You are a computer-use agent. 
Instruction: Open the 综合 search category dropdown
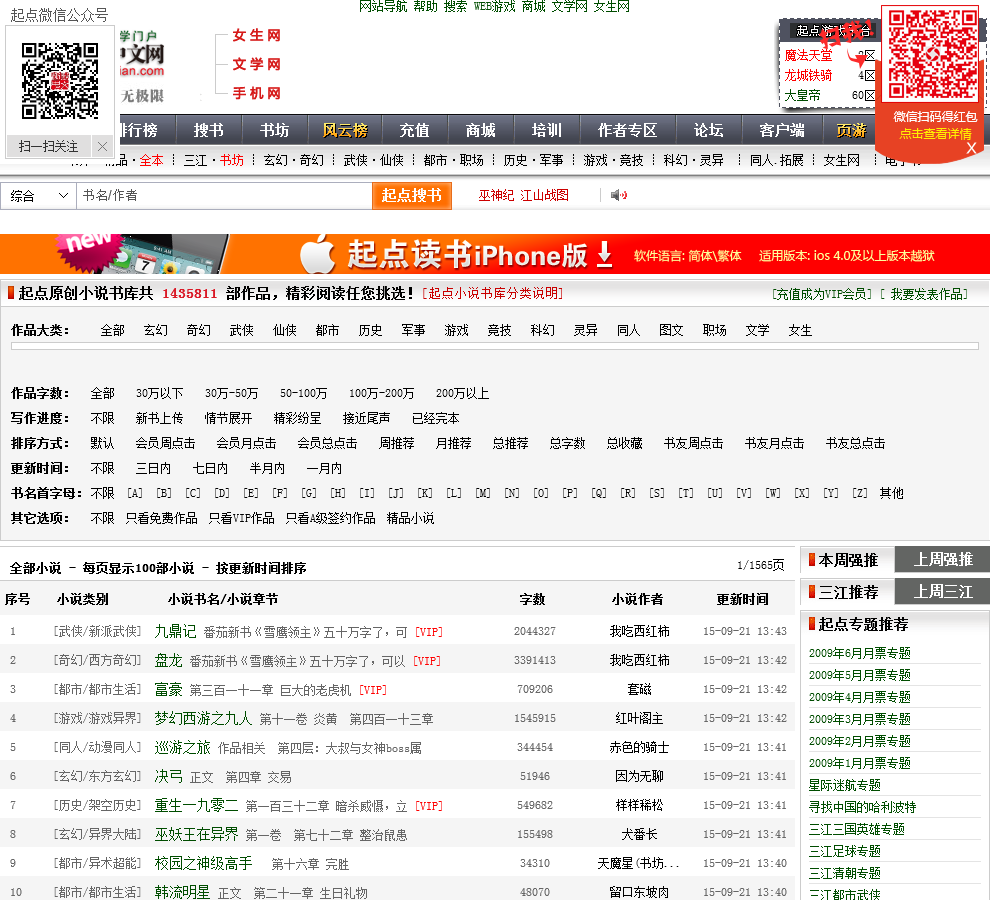click(39, 196)
